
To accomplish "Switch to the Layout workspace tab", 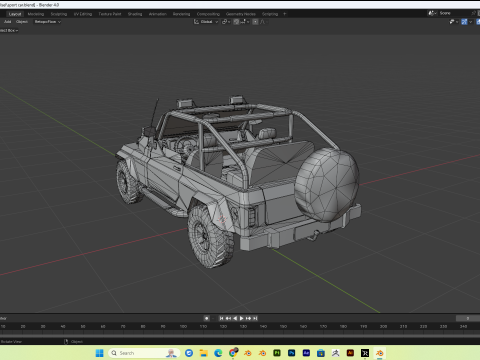I will click(x=15, y=14).
